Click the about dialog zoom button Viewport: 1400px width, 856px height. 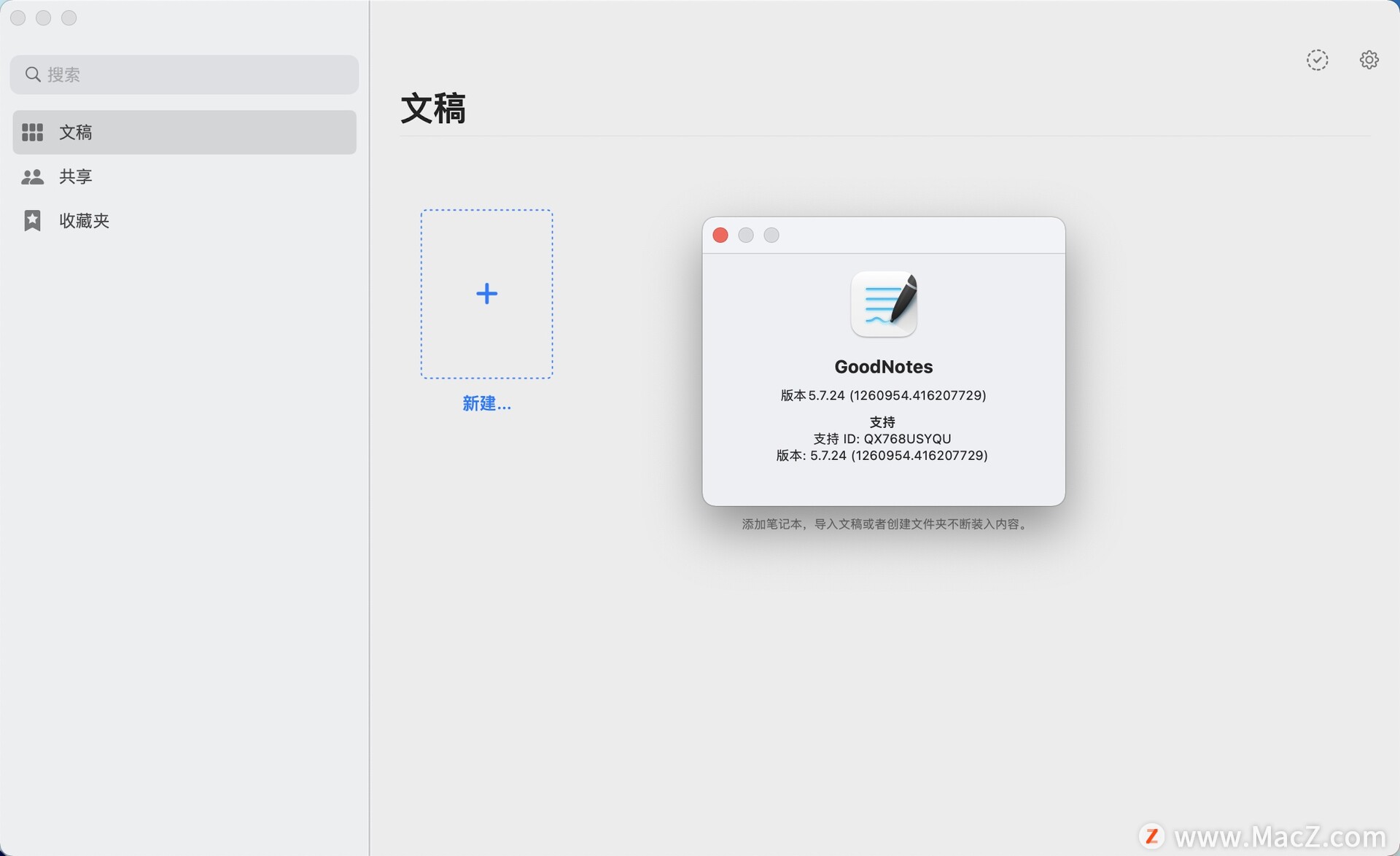coord(771,235)
